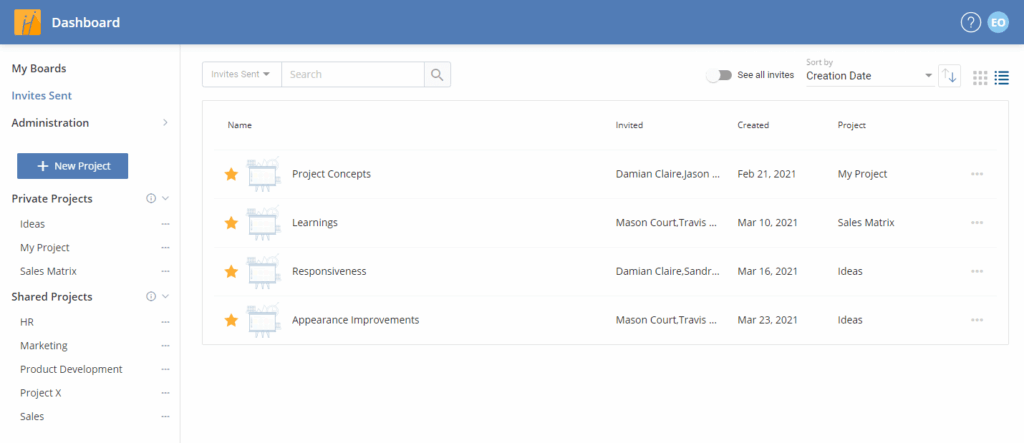Open the Responsiveness board

coord(328,271)
